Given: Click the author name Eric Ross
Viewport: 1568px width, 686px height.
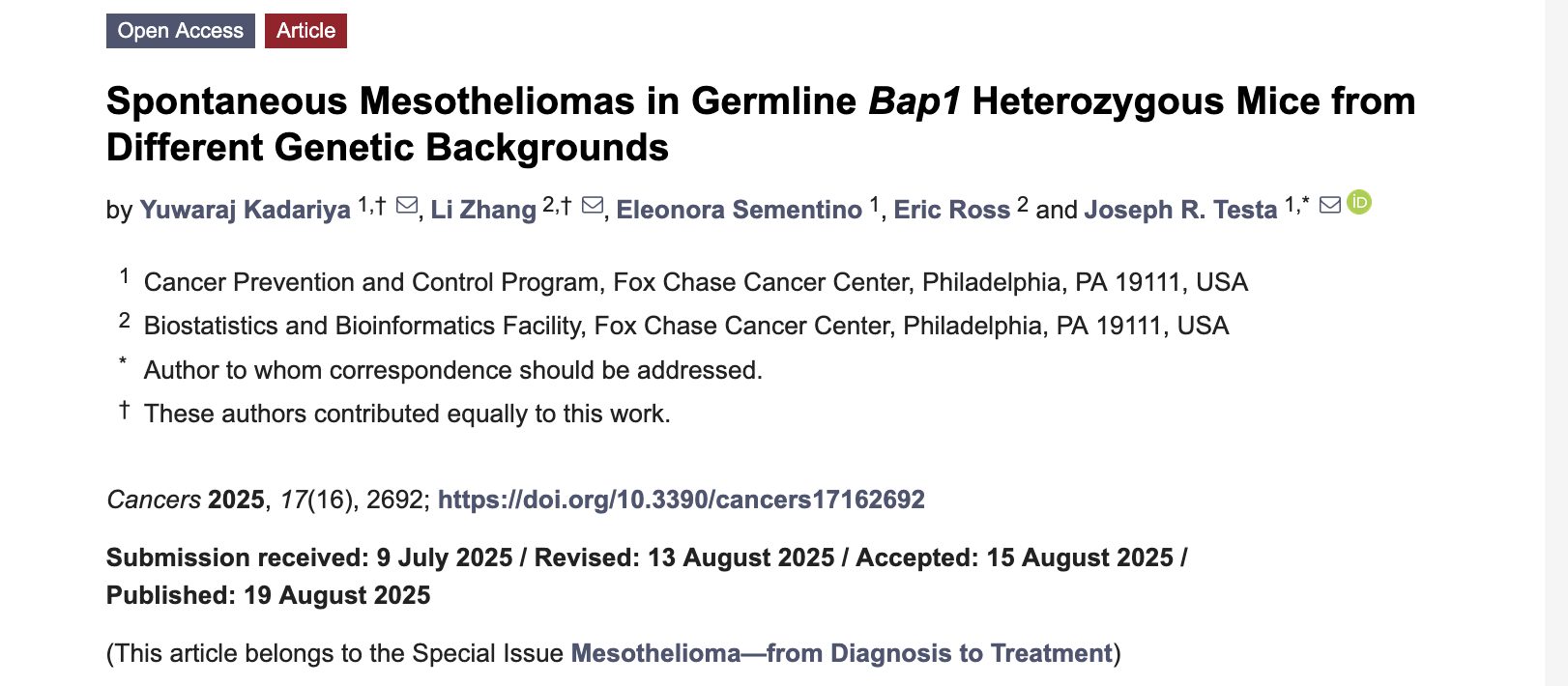Looking at the screenshot, I should pos(951,210).
